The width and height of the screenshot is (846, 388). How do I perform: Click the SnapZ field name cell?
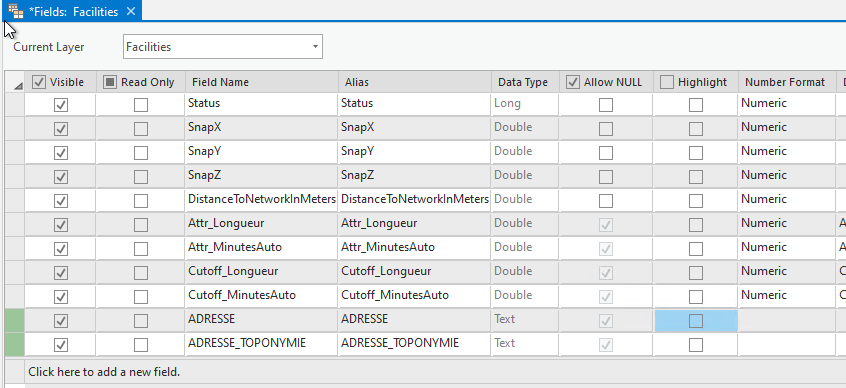click(261, 175)
